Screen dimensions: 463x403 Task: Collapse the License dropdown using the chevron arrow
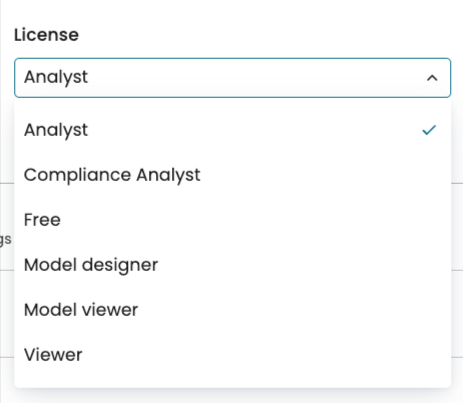[432, 78]
